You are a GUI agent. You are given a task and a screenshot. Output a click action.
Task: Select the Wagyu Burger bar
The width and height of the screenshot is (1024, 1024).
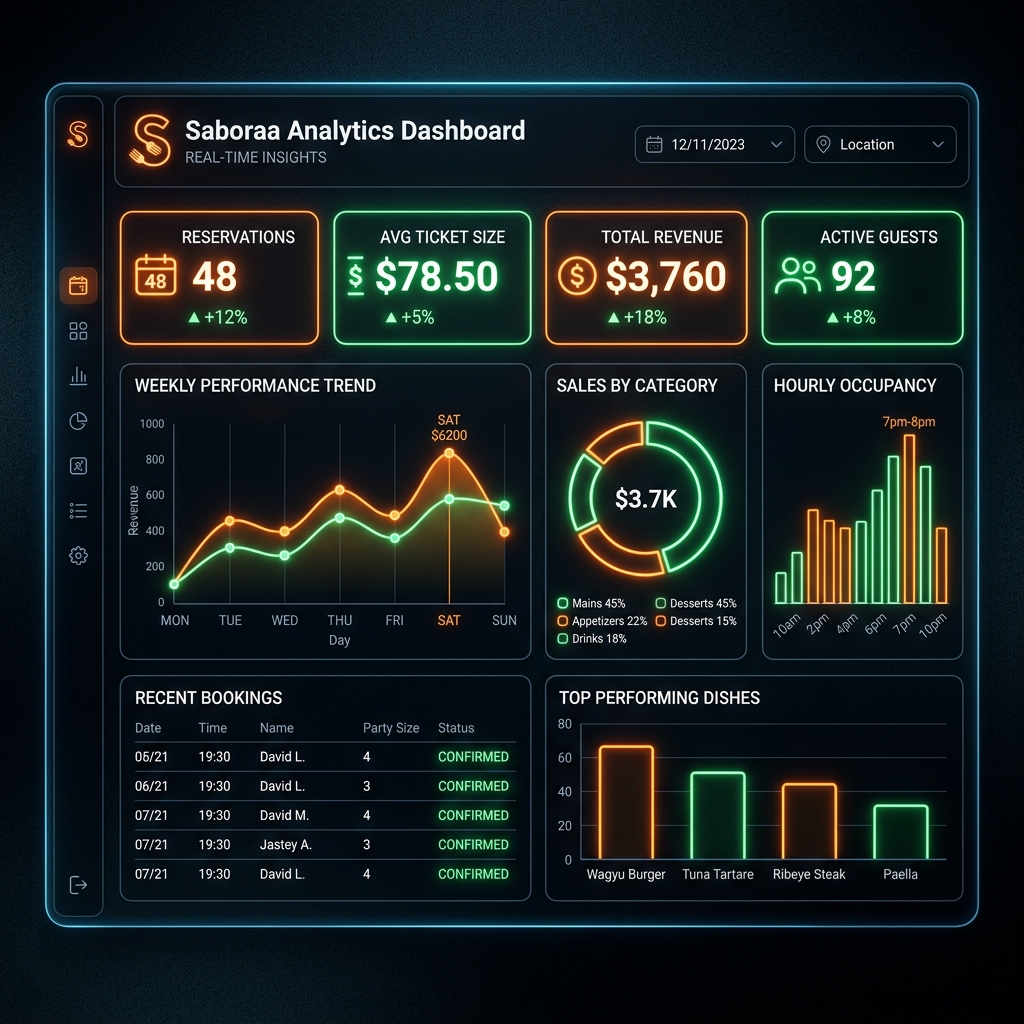pos(626,803)
